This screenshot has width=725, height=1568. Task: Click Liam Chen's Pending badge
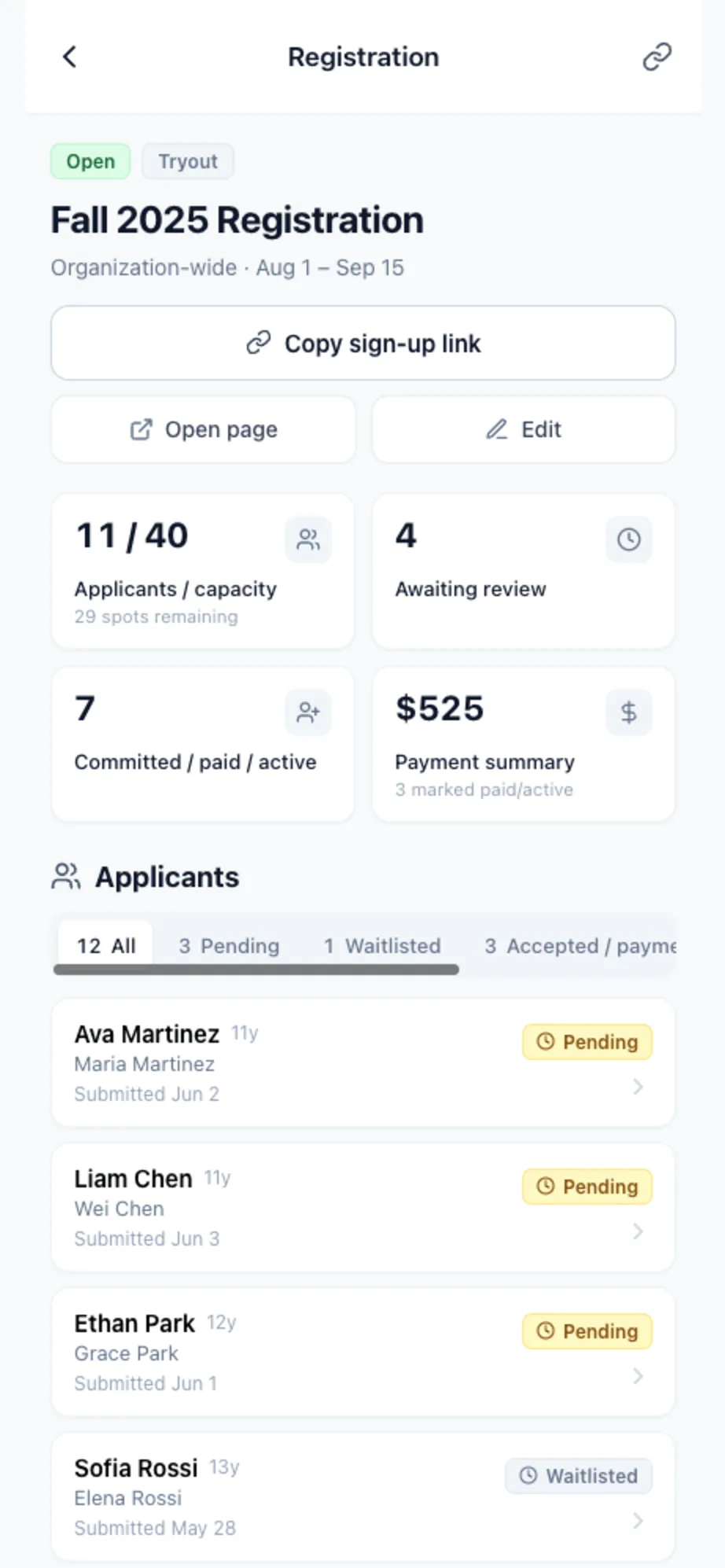(x=587, y=1187)
